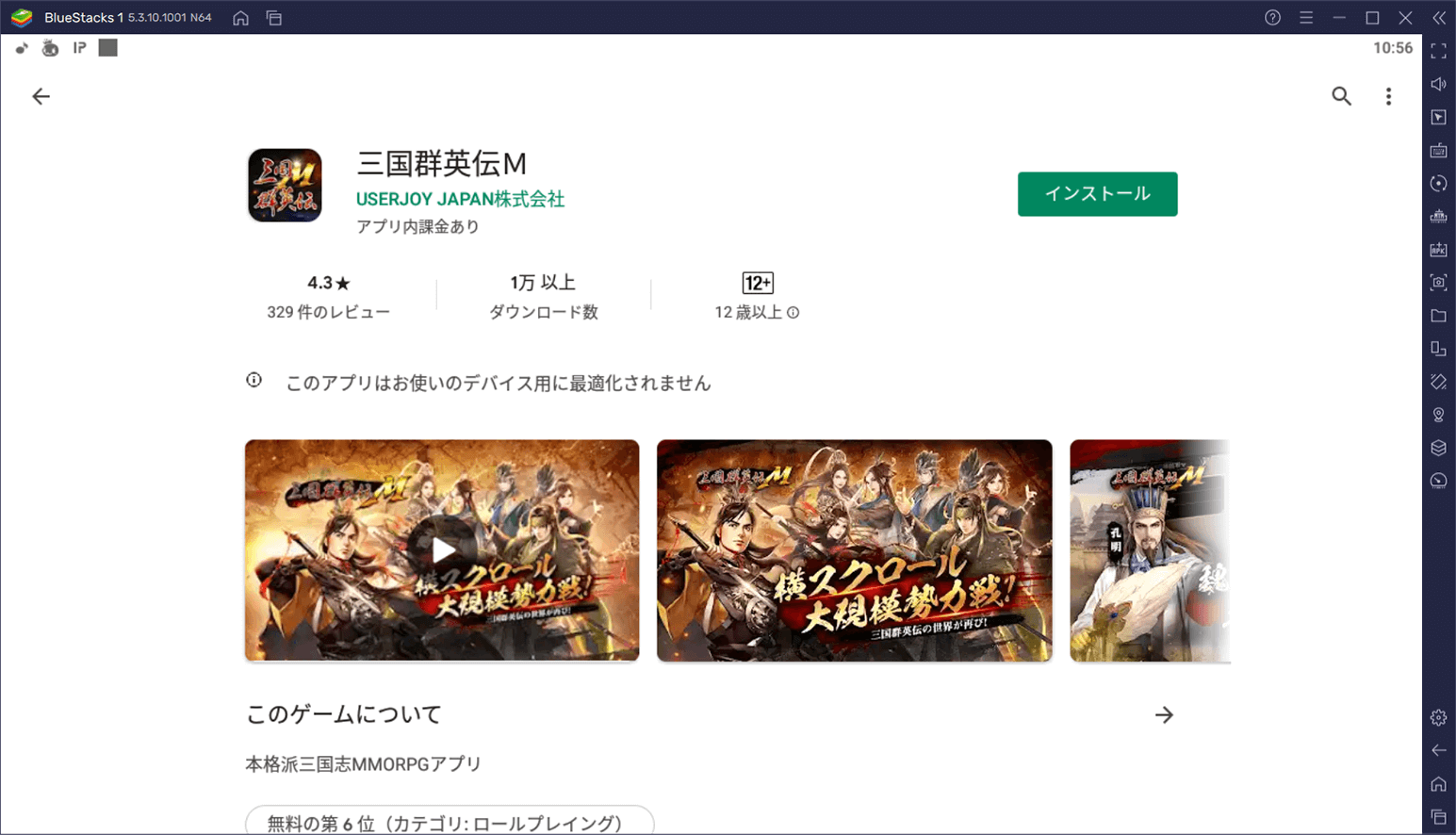1456x835 pixels.
Task: Open multi-instance manager layers icon
Action: pyautogui.click(x=1438, y=448)
